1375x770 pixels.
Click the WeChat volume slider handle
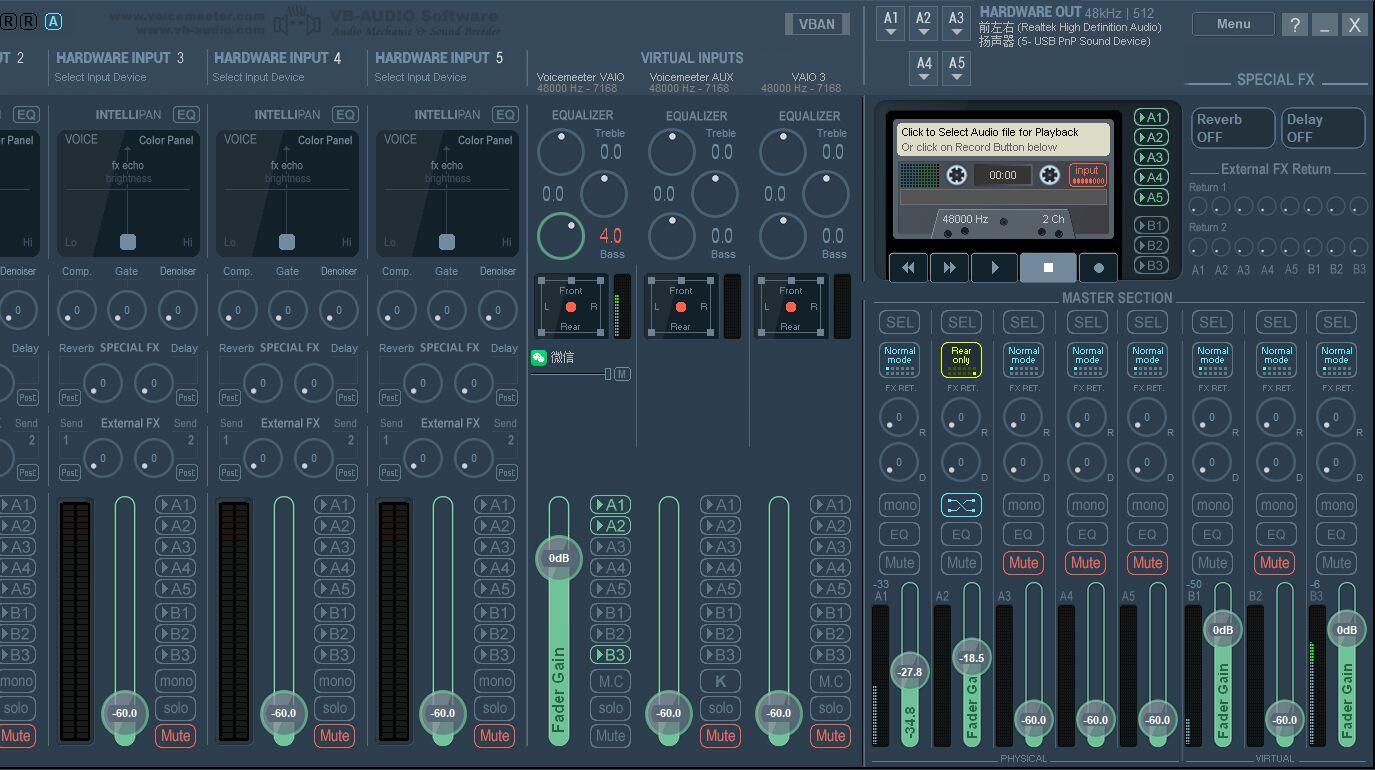[607, 374]
